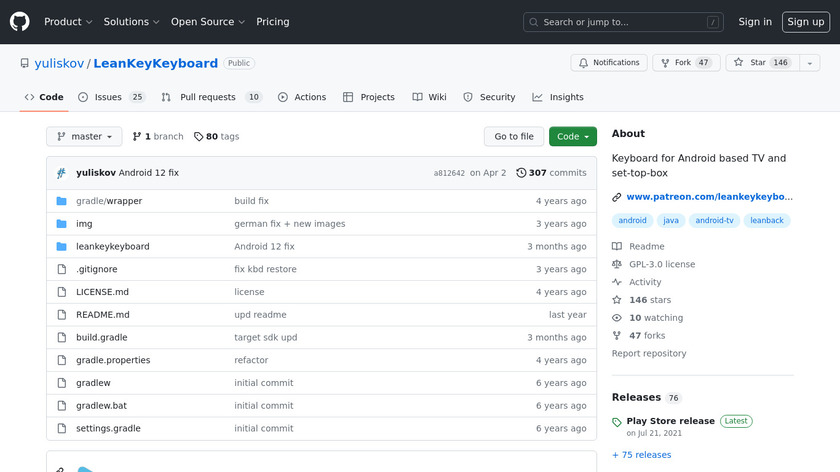The height and width of the screenshot is (472, 840).
Task: Open the patreon.com/leankeykeyboard link
Action: pos(709,197)
